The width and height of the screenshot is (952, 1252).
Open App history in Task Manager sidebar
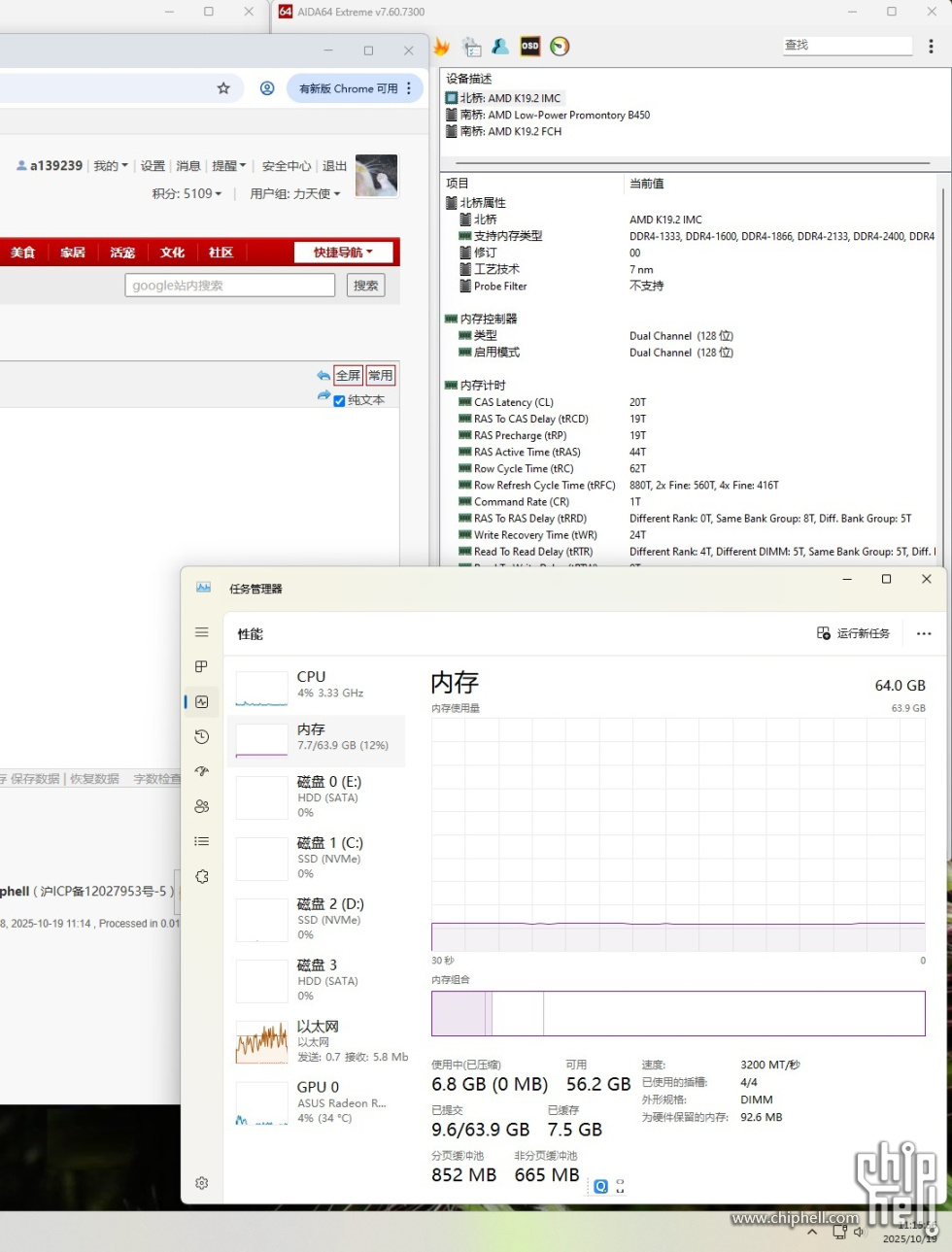coord(202,737)
